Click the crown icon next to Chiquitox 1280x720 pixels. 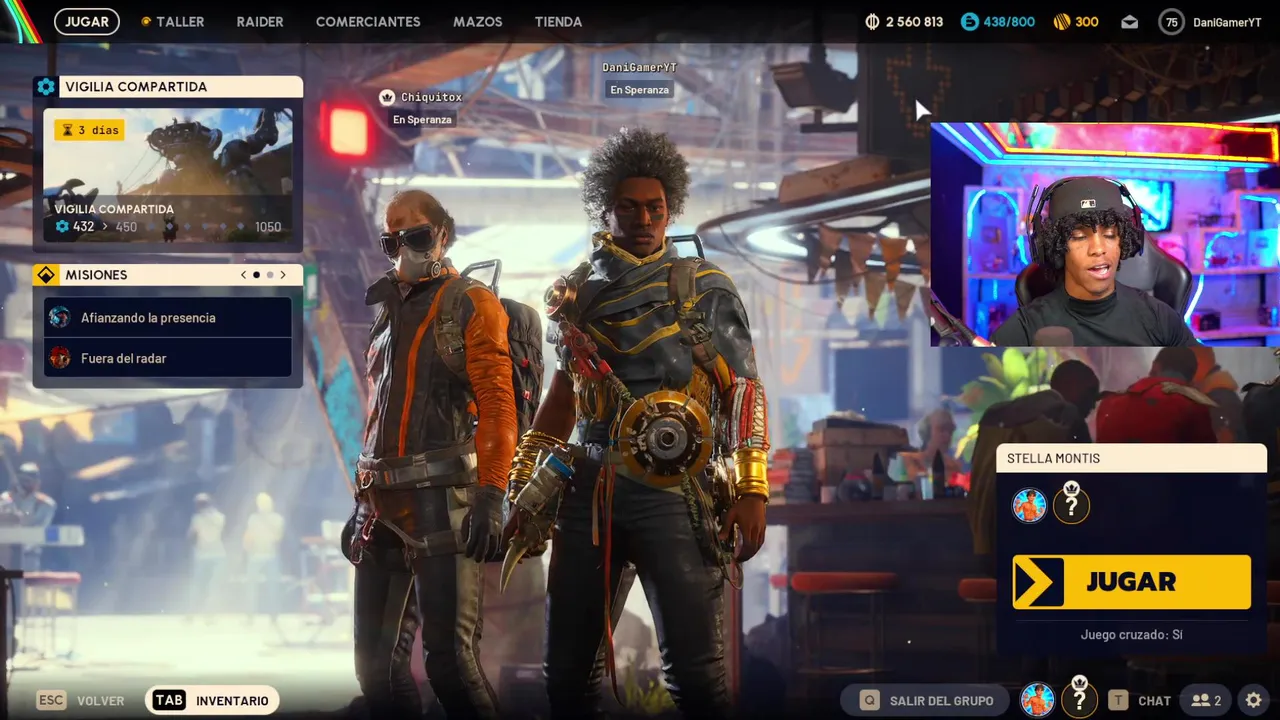pyautogui.click(x=387, y=97)
